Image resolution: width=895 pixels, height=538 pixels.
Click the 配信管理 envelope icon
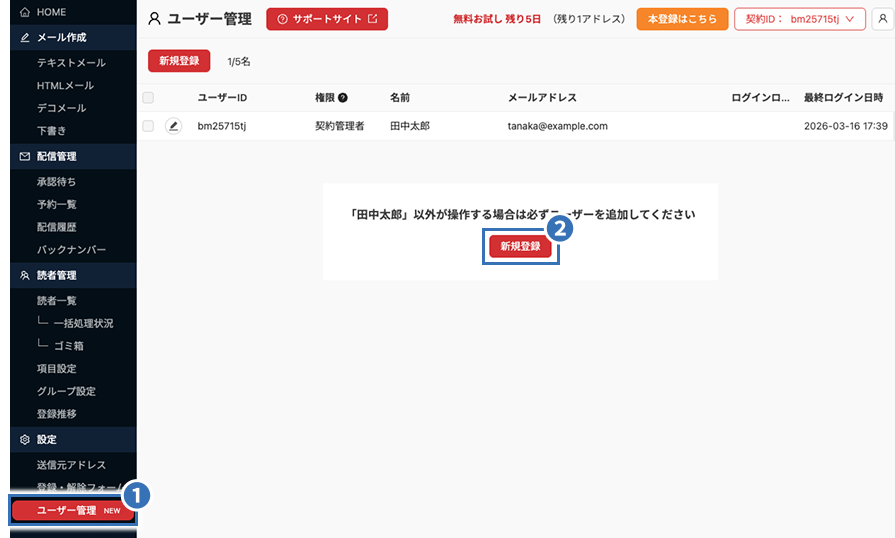pos(25,156)
